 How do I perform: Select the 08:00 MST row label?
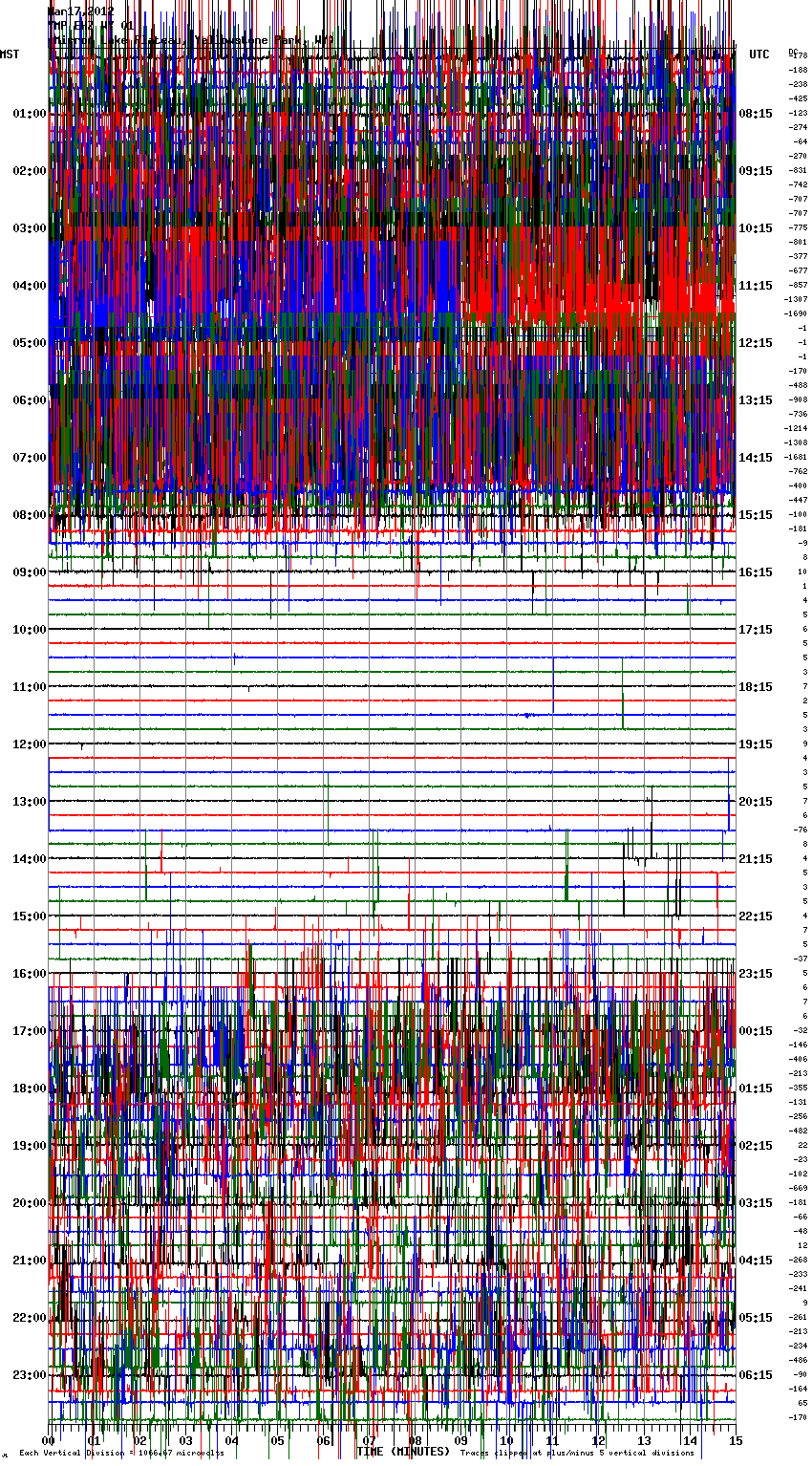coord(30,515)
